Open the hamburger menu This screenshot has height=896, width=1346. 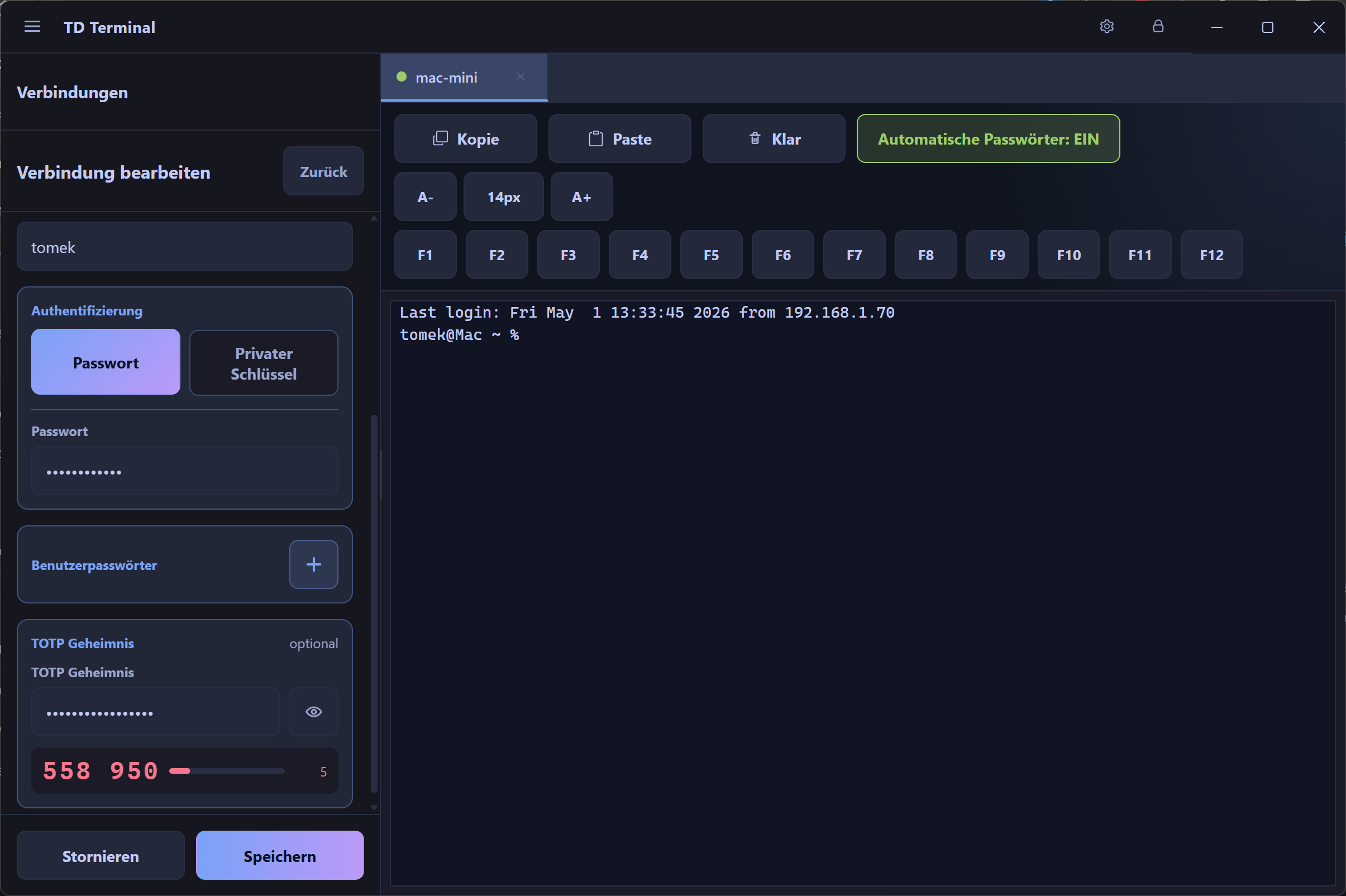[x=32, y=27]
